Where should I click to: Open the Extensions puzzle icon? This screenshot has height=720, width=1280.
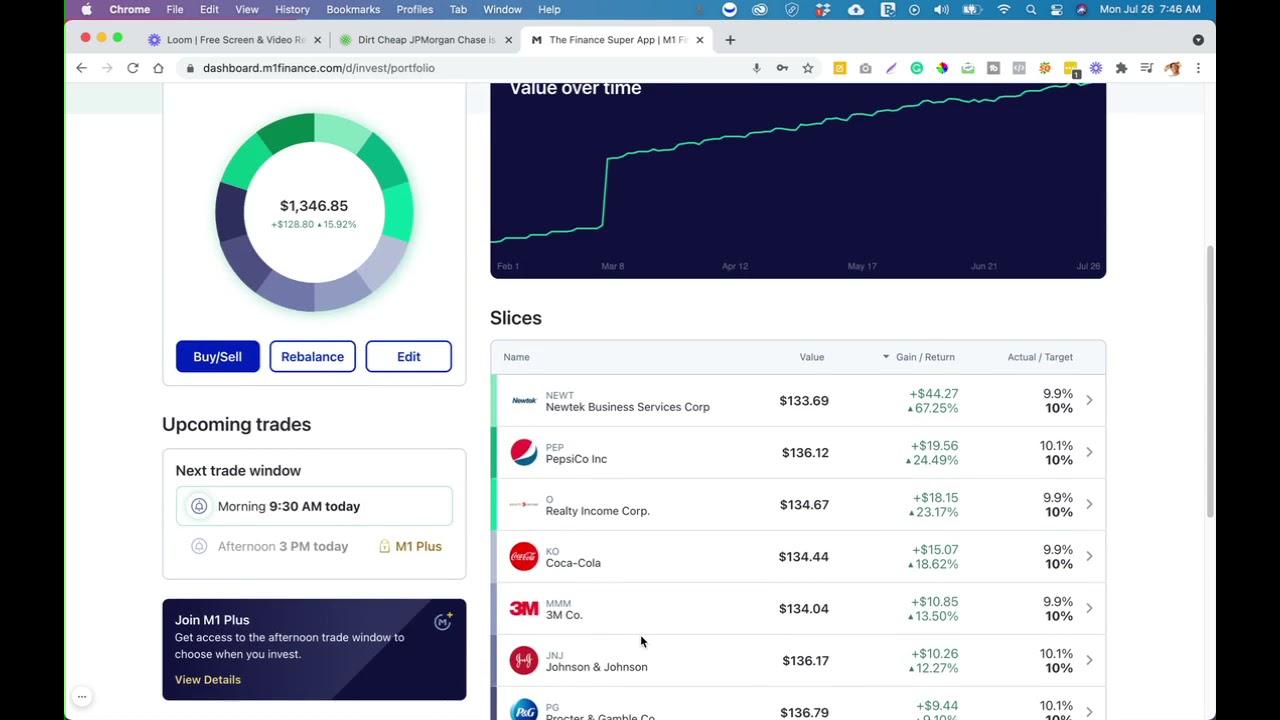point(1121,68)
